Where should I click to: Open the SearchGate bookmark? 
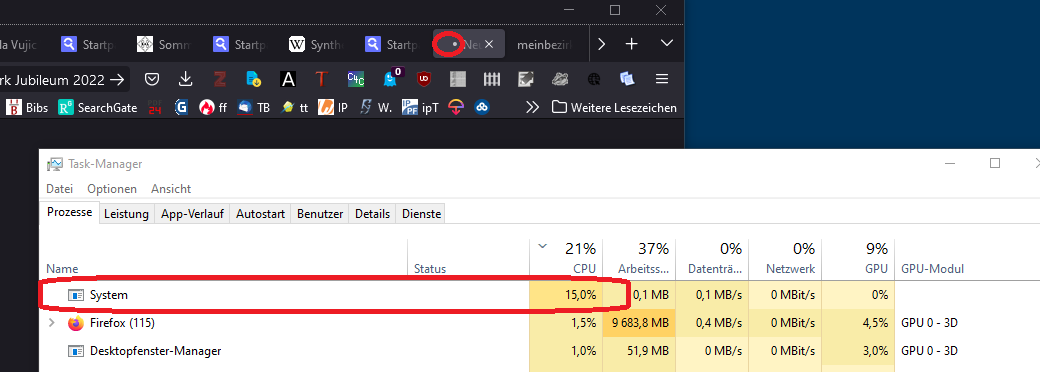[x=98, y=107]
